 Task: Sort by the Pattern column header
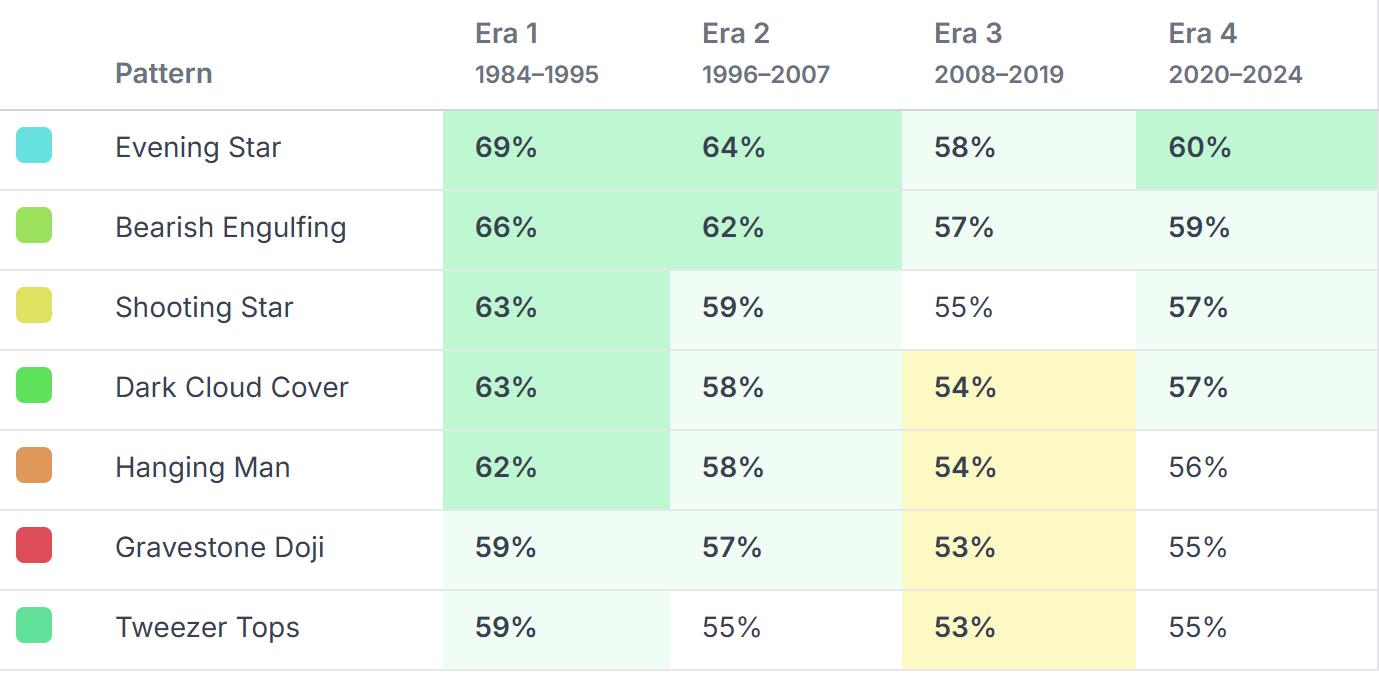(x=164, y=74)
